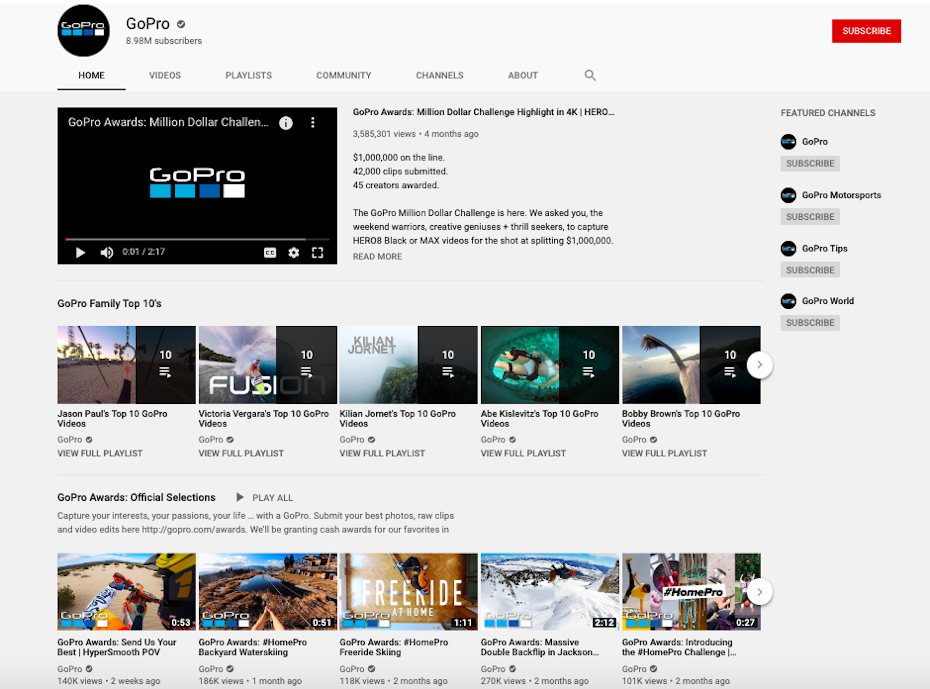This screenshot has width=930, height=689.
Task: Mute the video with the speaker icon
Action: click(107, 253)
